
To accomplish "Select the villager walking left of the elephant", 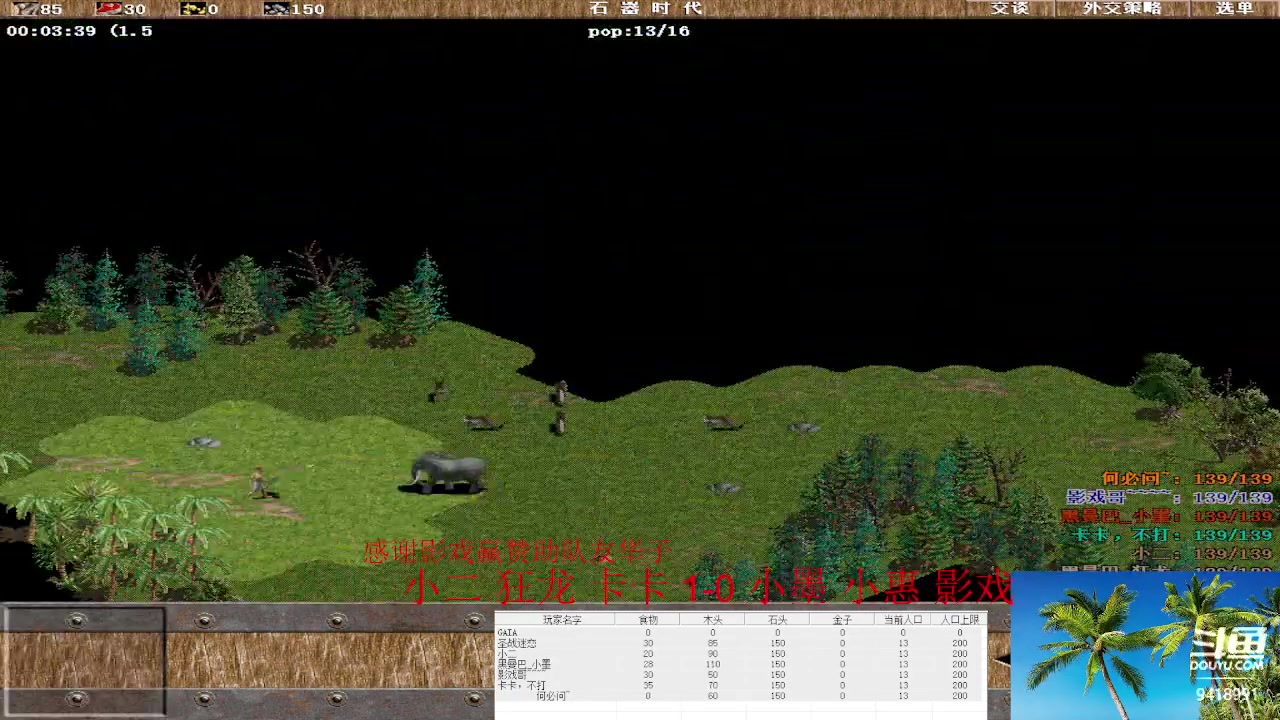I will (261, 483).
